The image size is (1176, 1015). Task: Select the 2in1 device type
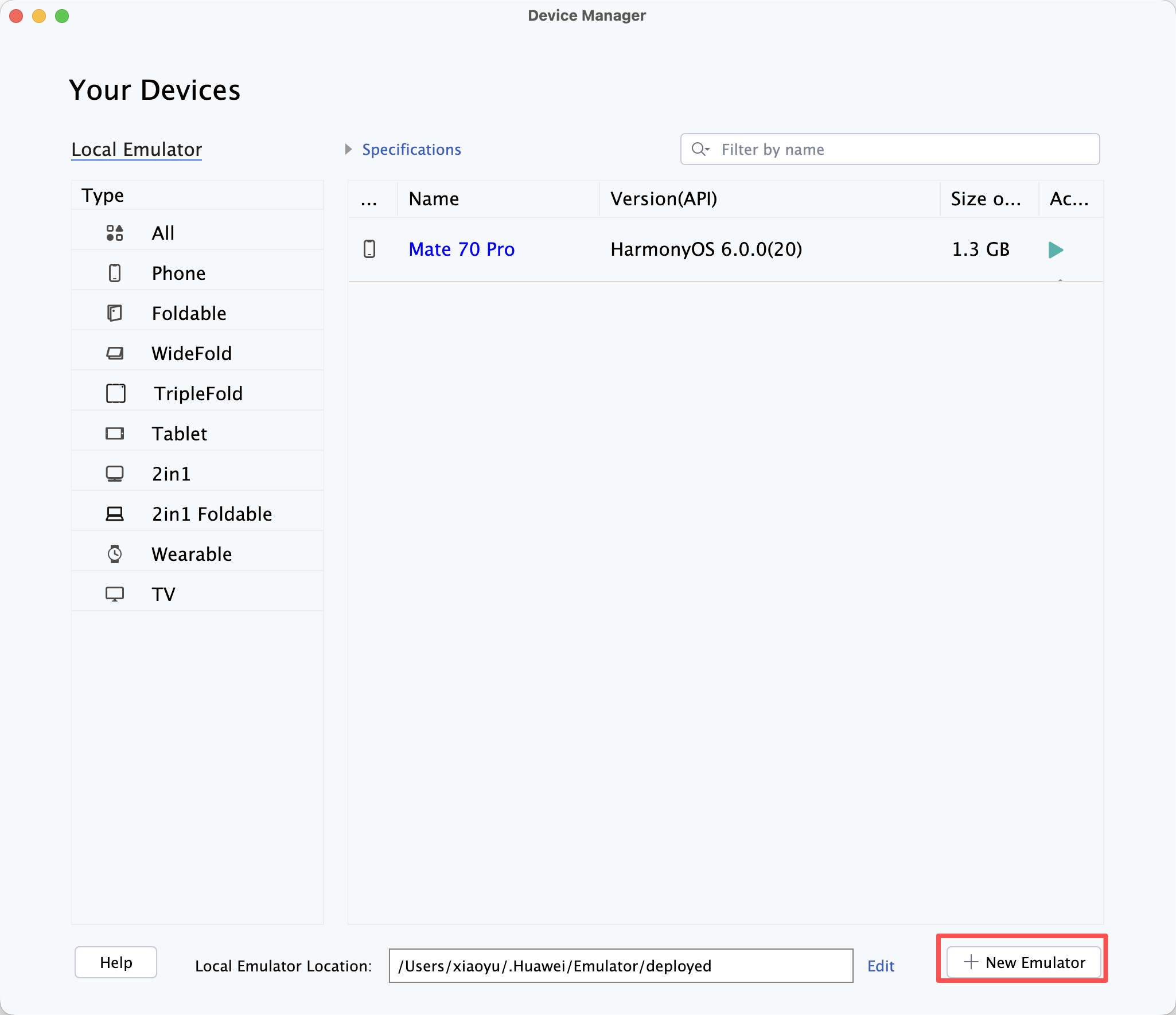171,474
